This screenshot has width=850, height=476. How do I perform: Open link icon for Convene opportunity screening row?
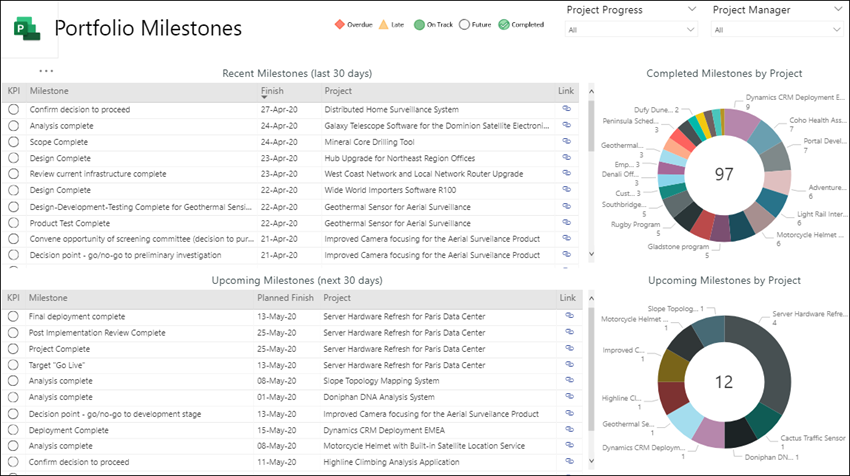click(566, 239)
